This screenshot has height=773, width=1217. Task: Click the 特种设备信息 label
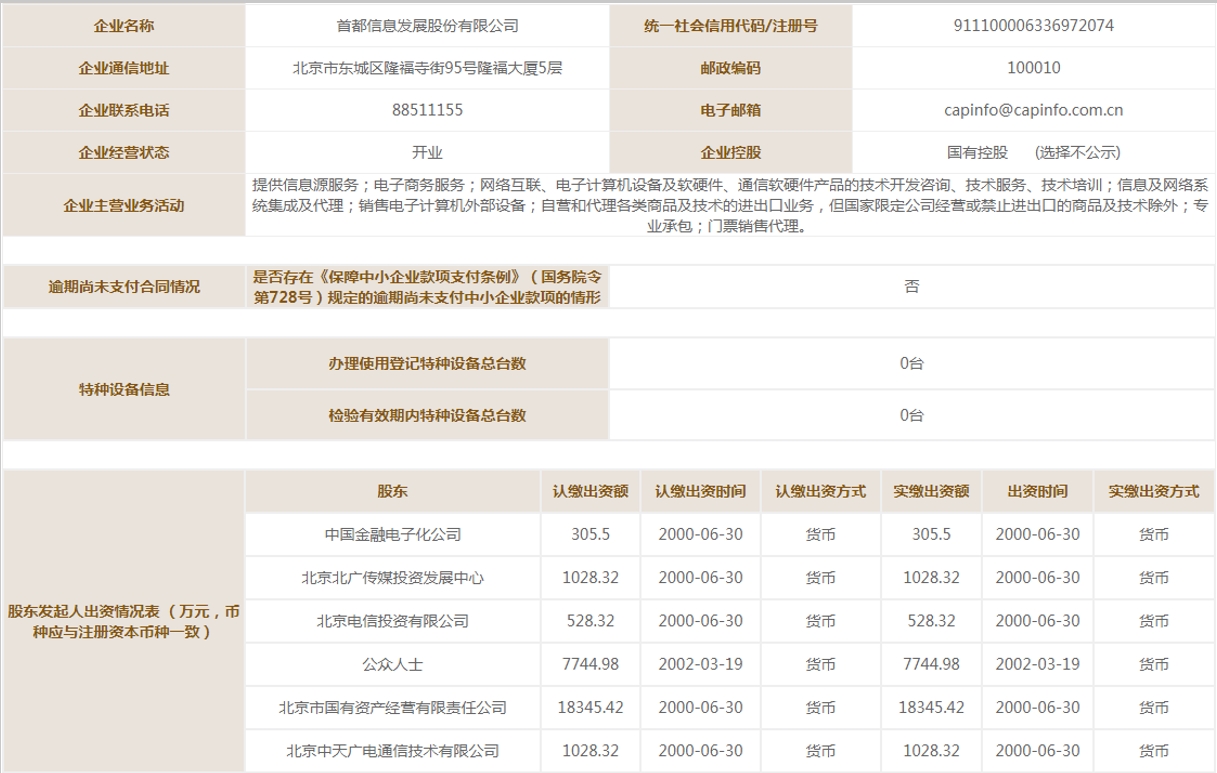pyautogui.click(x=124, y=389)
